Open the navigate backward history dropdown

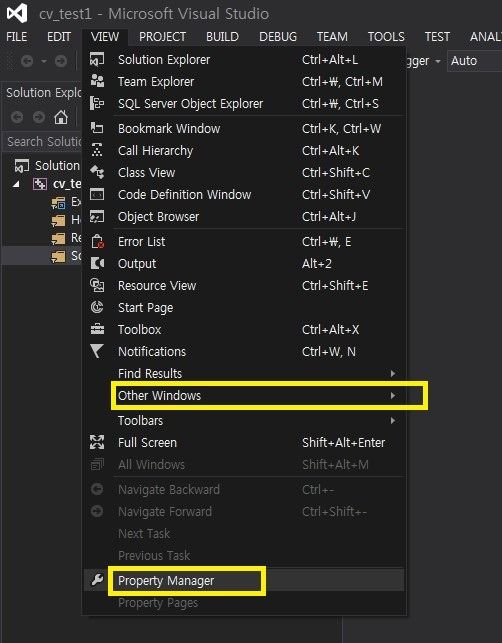[43, 62]
